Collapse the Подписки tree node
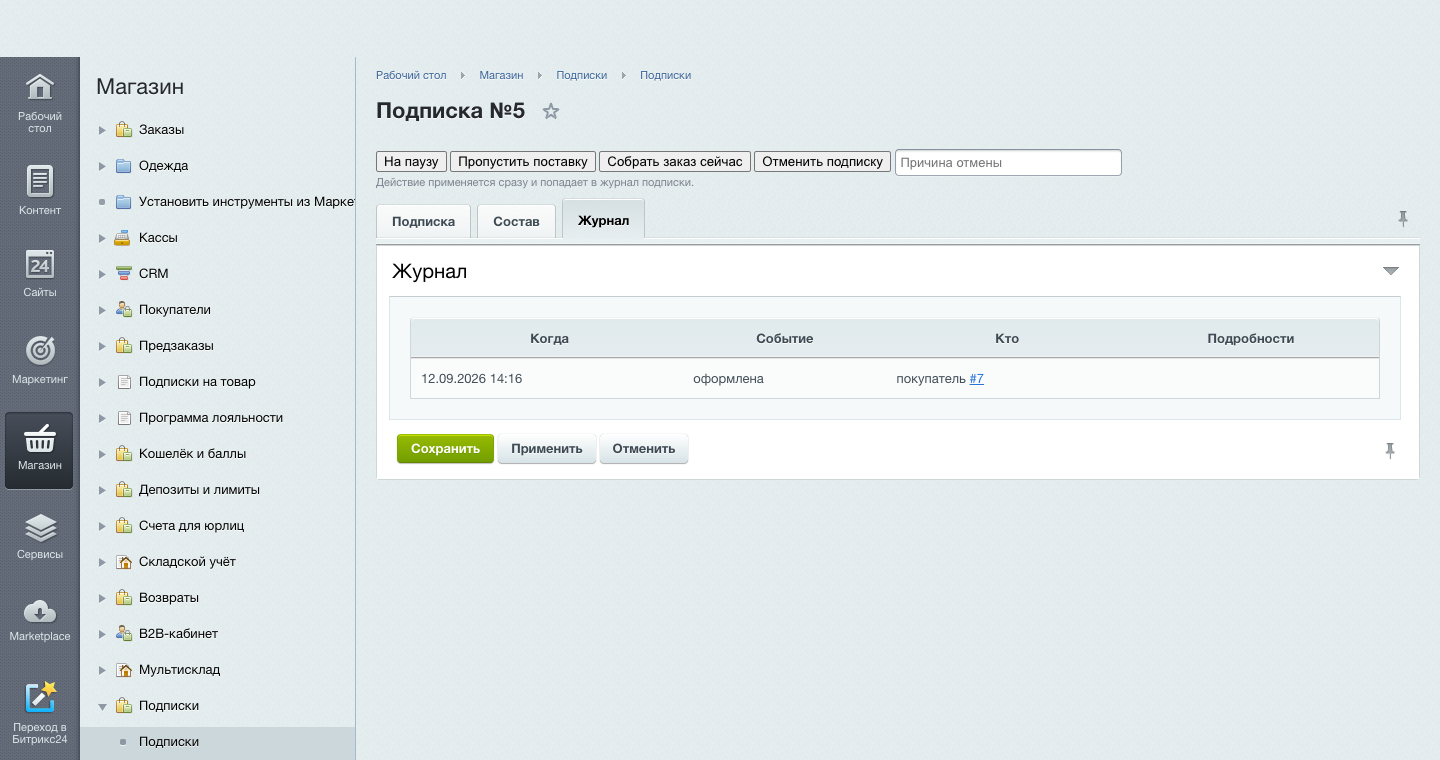 click(102, 706)
